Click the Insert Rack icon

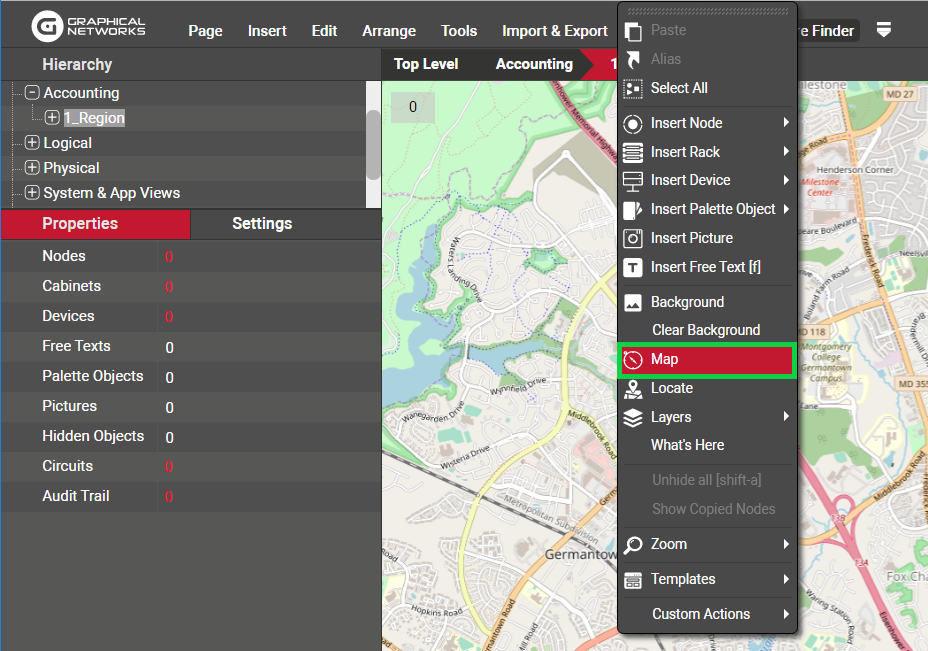(x=632, y=152)
